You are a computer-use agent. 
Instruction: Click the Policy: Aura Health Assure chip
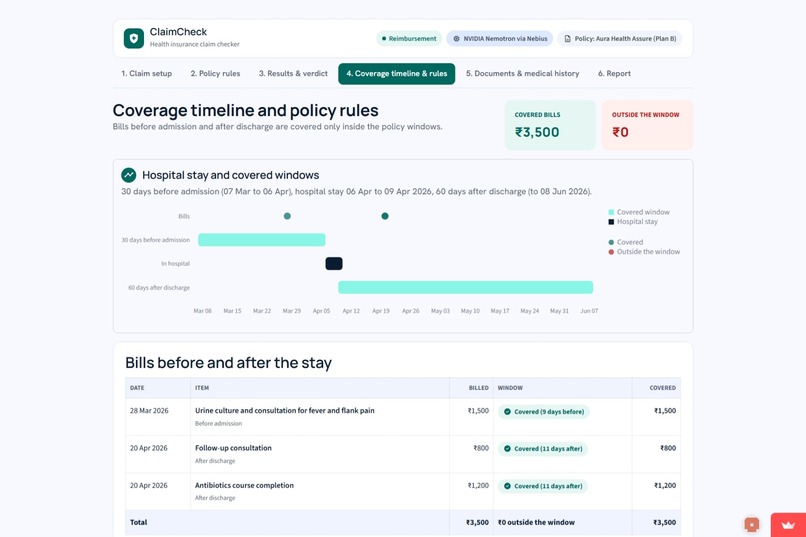click(620, 39)
